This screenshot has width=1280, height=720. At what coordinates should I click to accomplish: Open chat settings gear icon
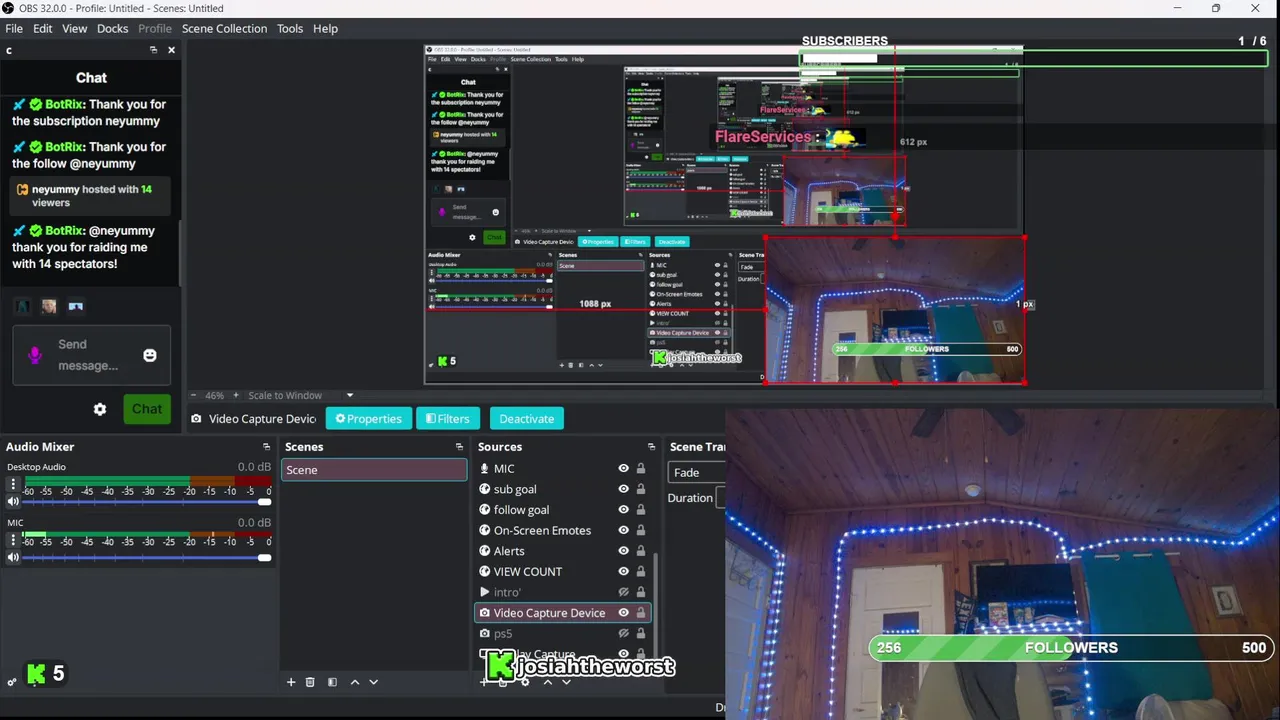100,409
